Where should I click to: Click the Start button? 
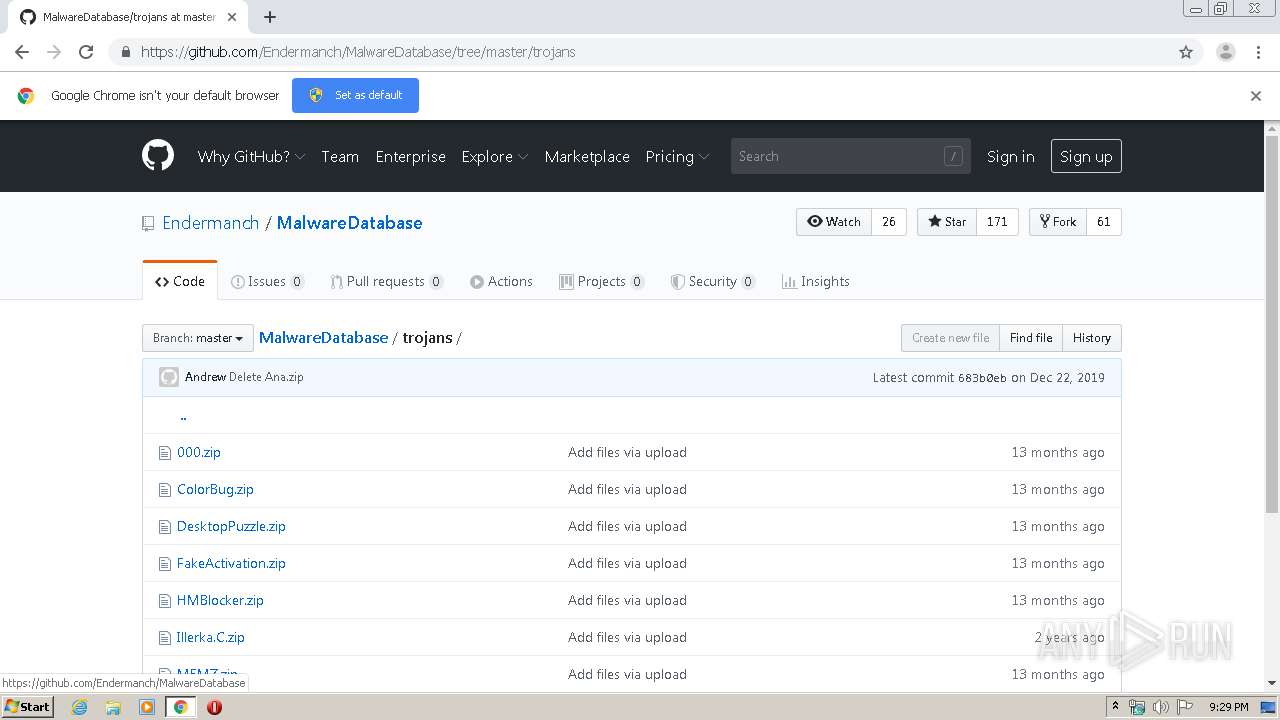pyautogui.click(x=28, y=707)
